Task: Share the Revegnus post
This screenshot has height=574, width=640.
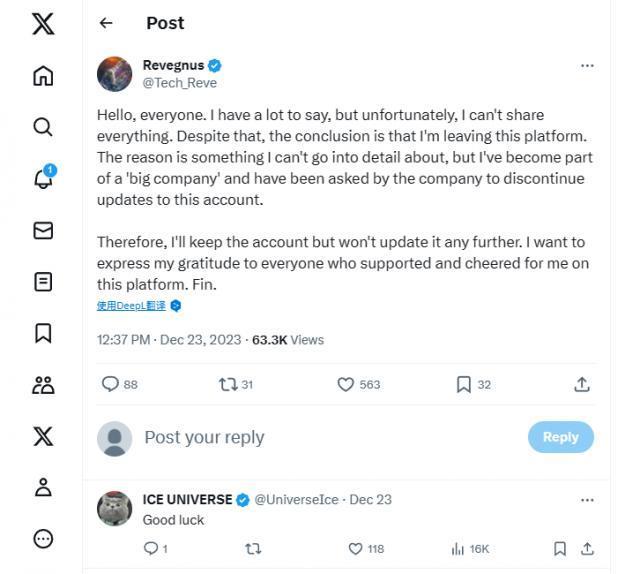Action: pos(582,384)
